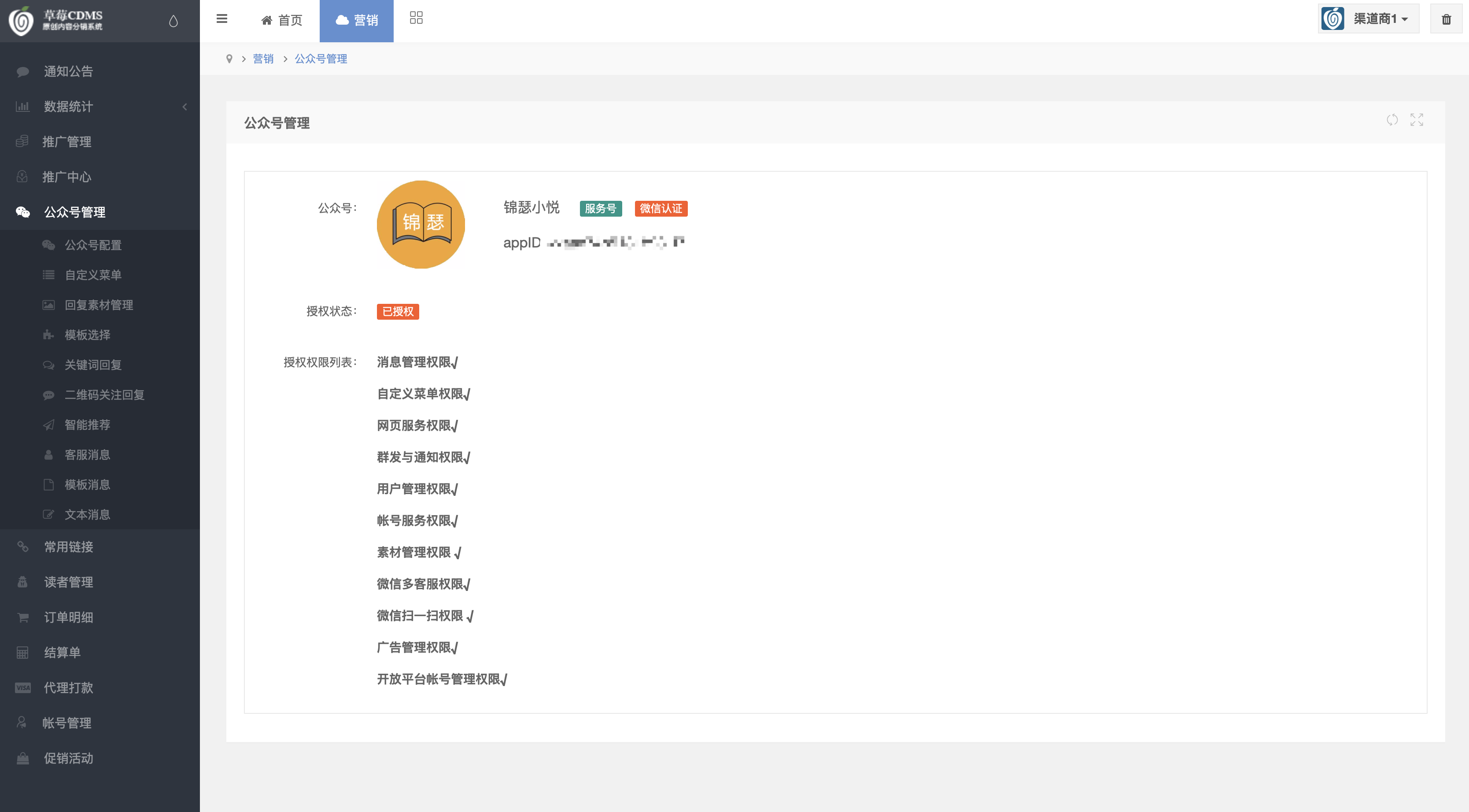Click the 用户管理权限 entry

(x=417, y=489)
